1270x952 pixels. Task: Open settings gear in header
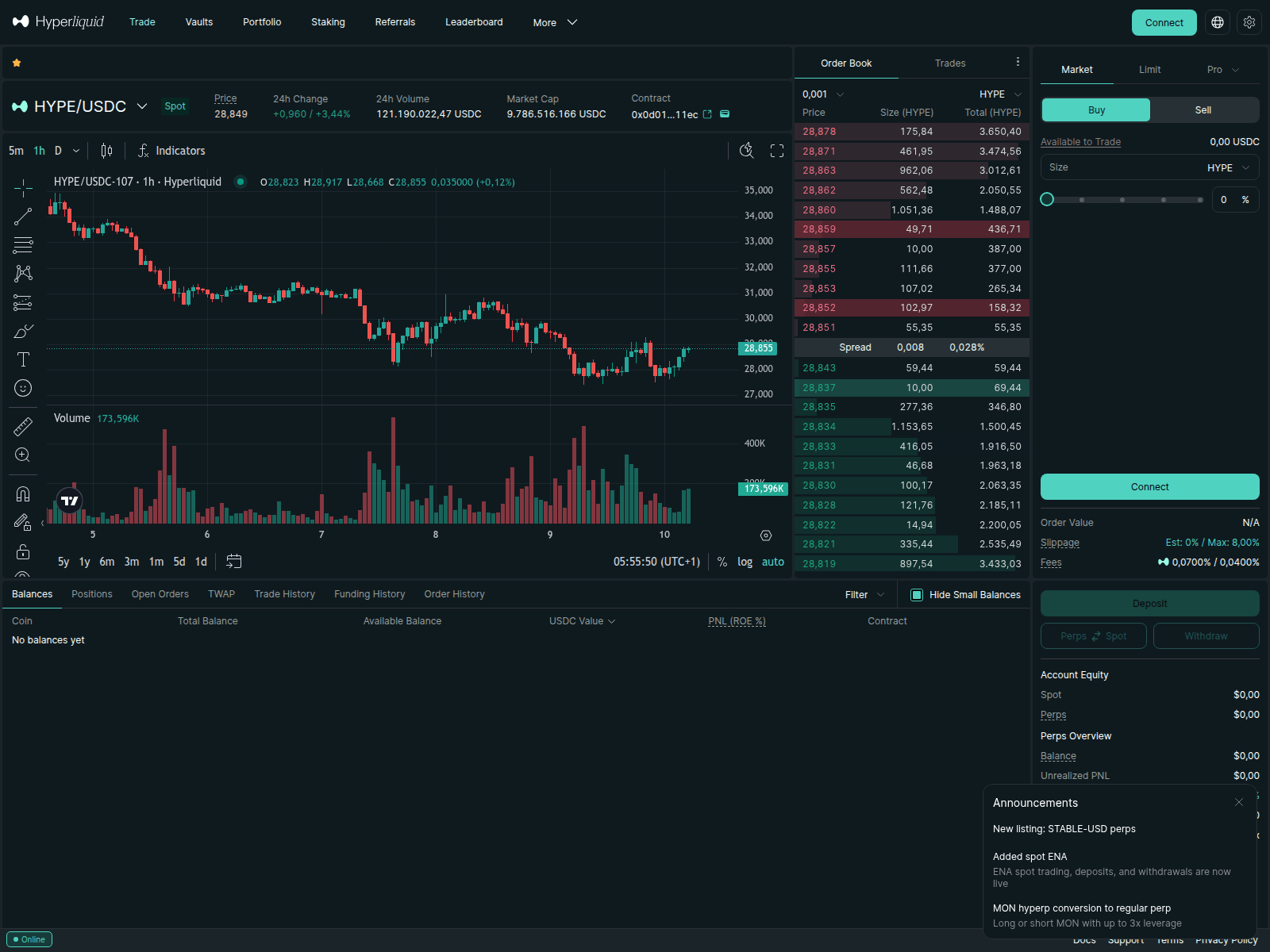(x=1249, y=22)
